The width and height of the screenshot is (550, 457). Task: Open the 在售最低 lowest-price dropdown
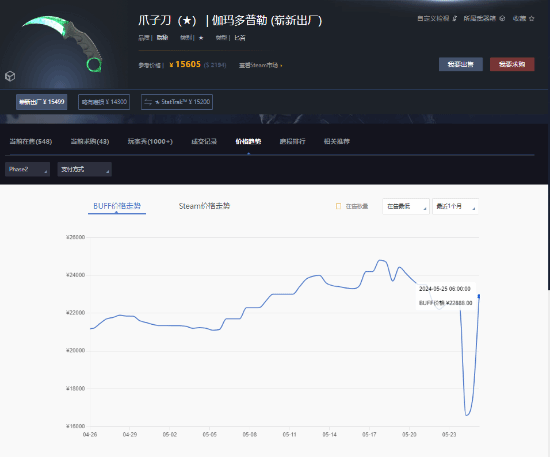tap(405, 206)
